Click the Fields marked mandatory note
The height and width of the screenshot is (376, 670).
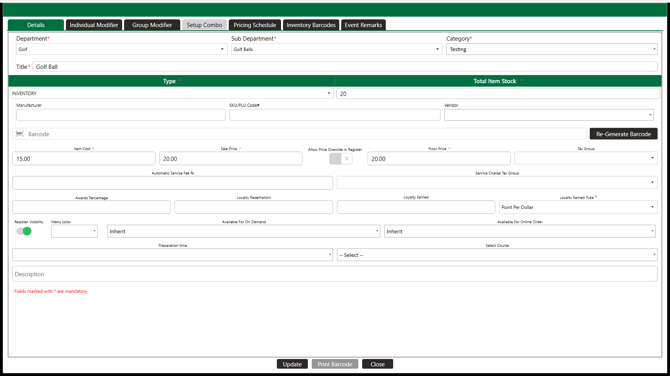click(51, 291)
